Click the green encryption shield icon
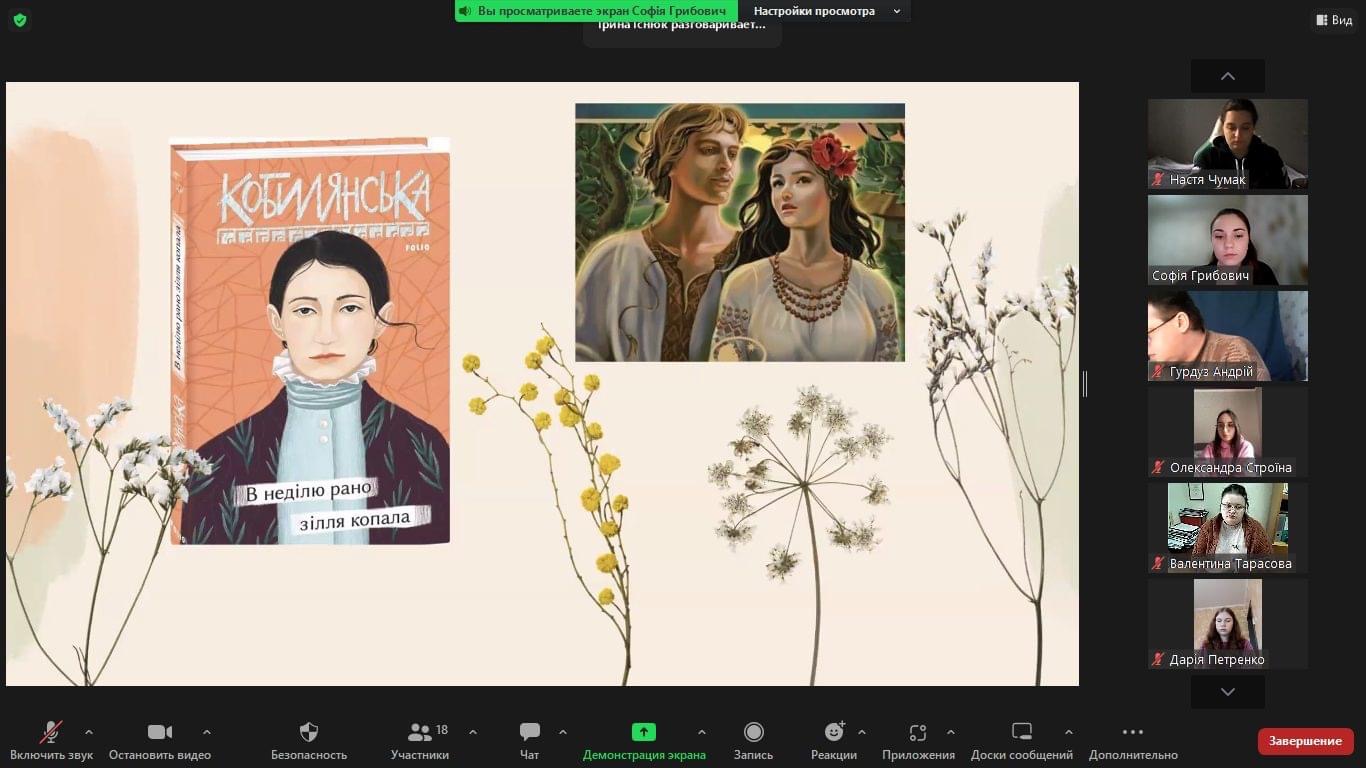The width and height of the screenshot is (1366, 768). click(20, 20)
